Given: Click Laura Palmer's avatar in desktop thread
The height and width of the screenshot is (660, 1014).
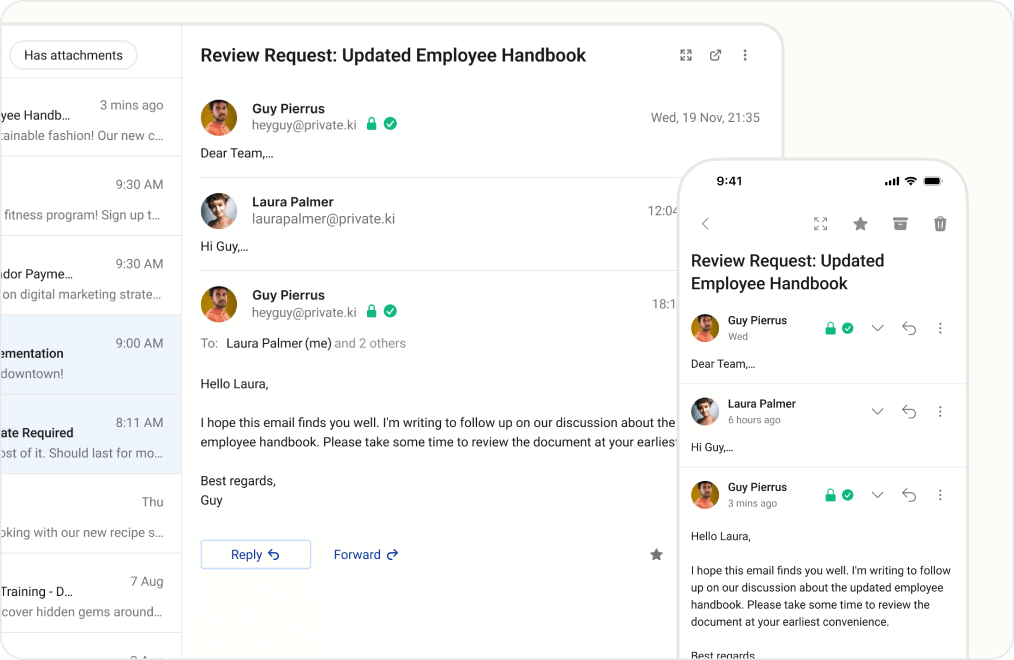Looking at the screenshot, I should 219,211.
